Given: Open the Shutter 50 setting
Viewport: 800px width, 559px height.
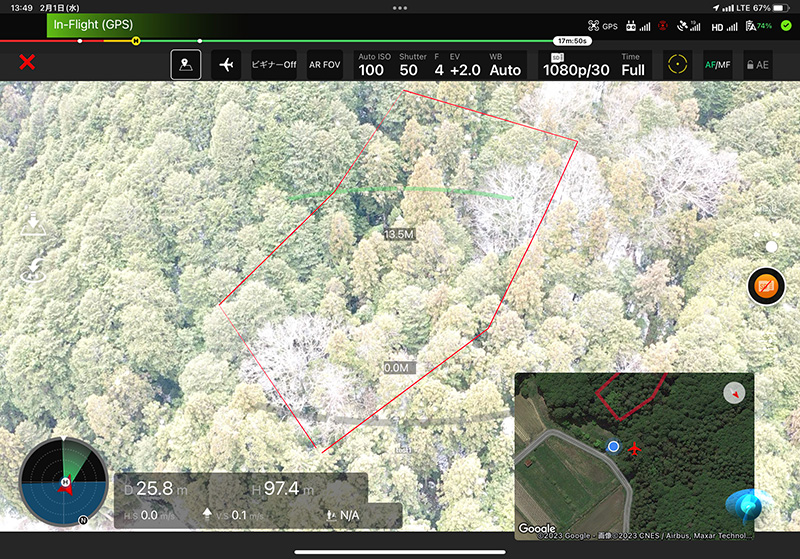Looking at the screenshot, I should click(x=409, y=65).
